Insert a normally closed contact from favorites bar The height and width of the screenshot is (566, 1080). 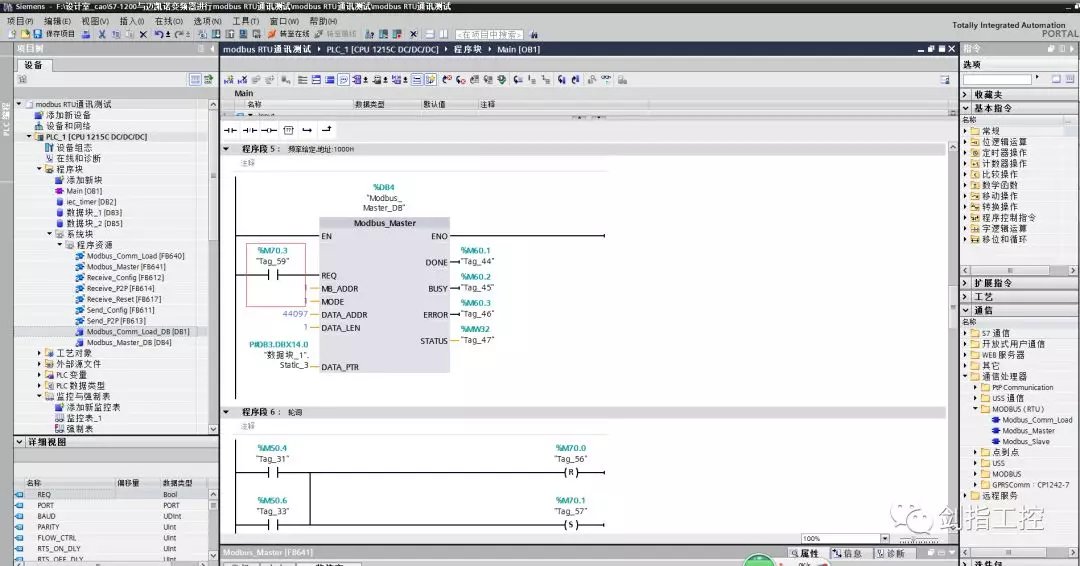pos(250,129)
